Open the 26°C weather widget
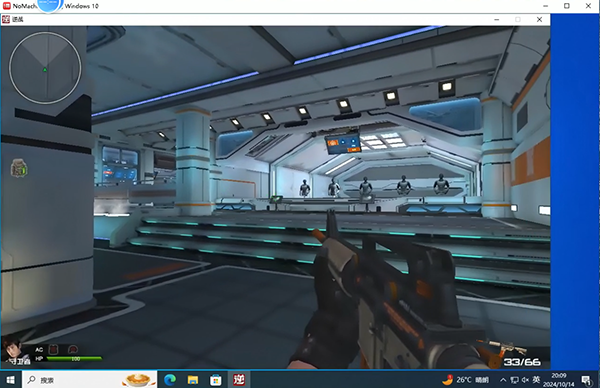This screenshot has height=388, width=600. tap(465, 380)
